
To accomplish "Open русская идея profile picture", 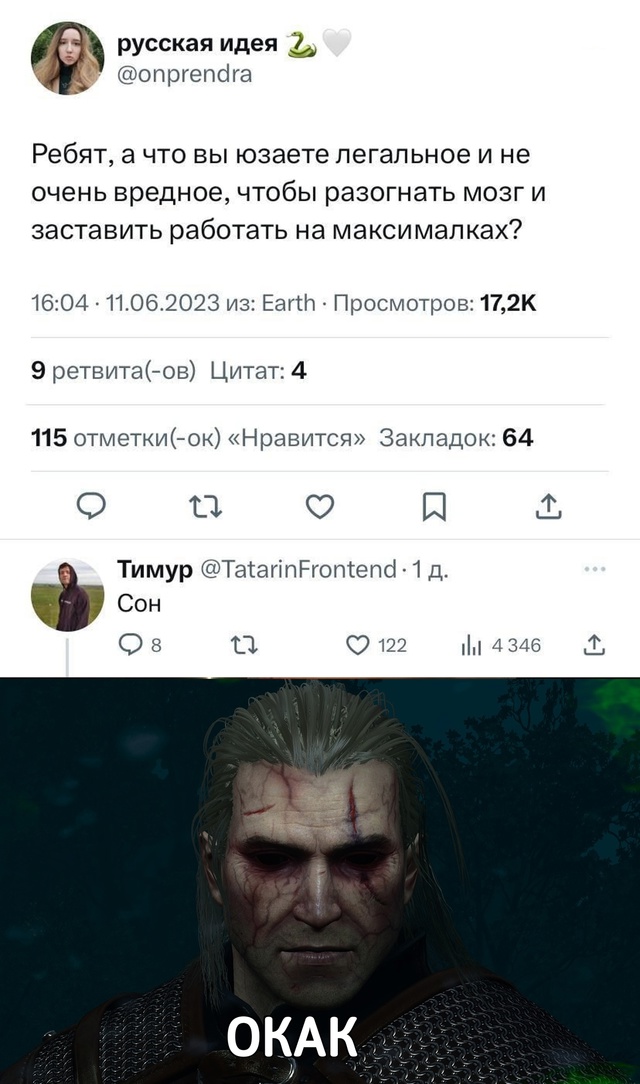I will [67, 57].
